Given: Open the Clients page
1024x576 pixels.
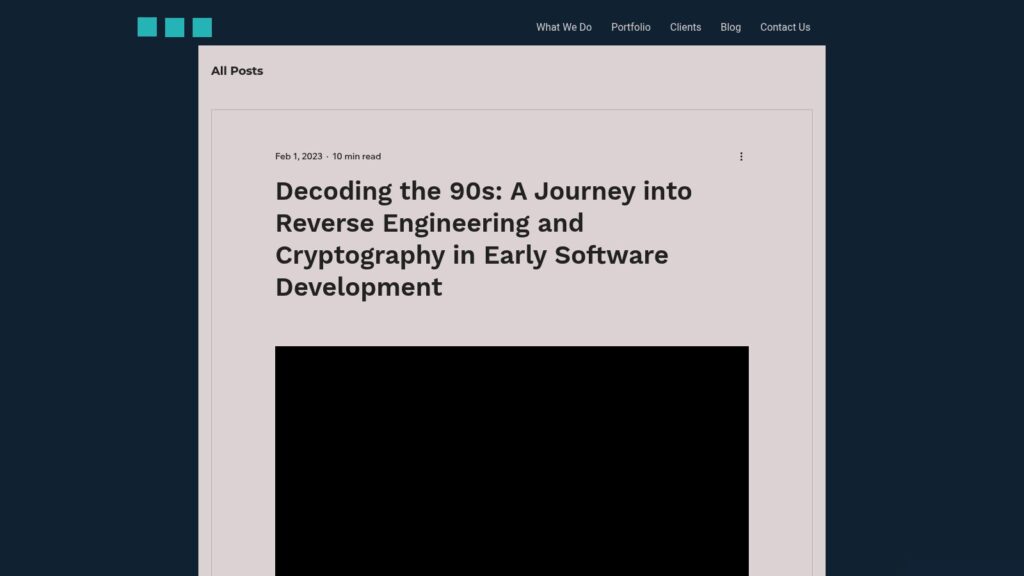Looking at the screenshot, I should click(685, 27).
